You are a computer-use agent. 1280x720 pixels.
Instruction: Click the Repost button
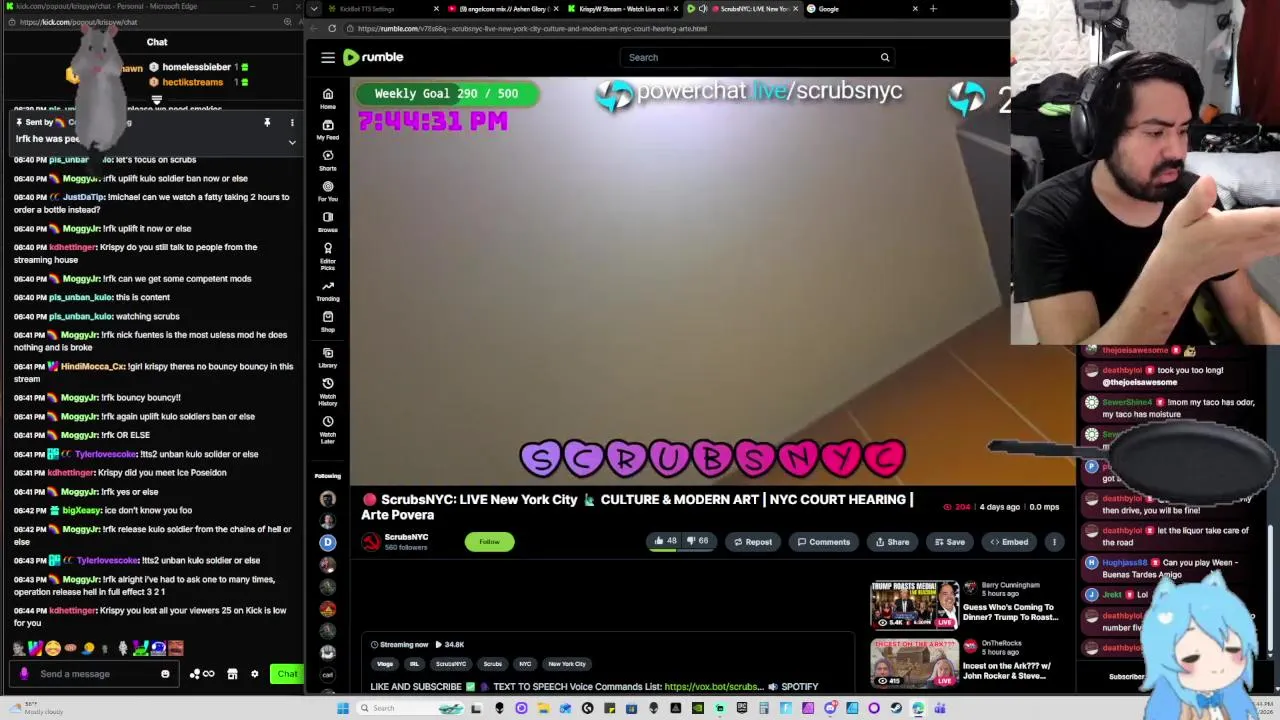(752, 542)
